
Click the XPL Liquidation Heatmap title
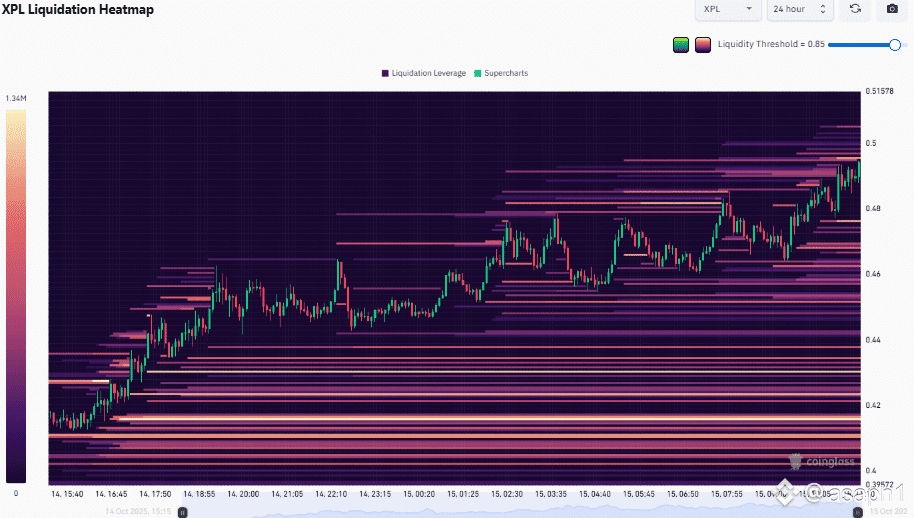click(78, 9)
